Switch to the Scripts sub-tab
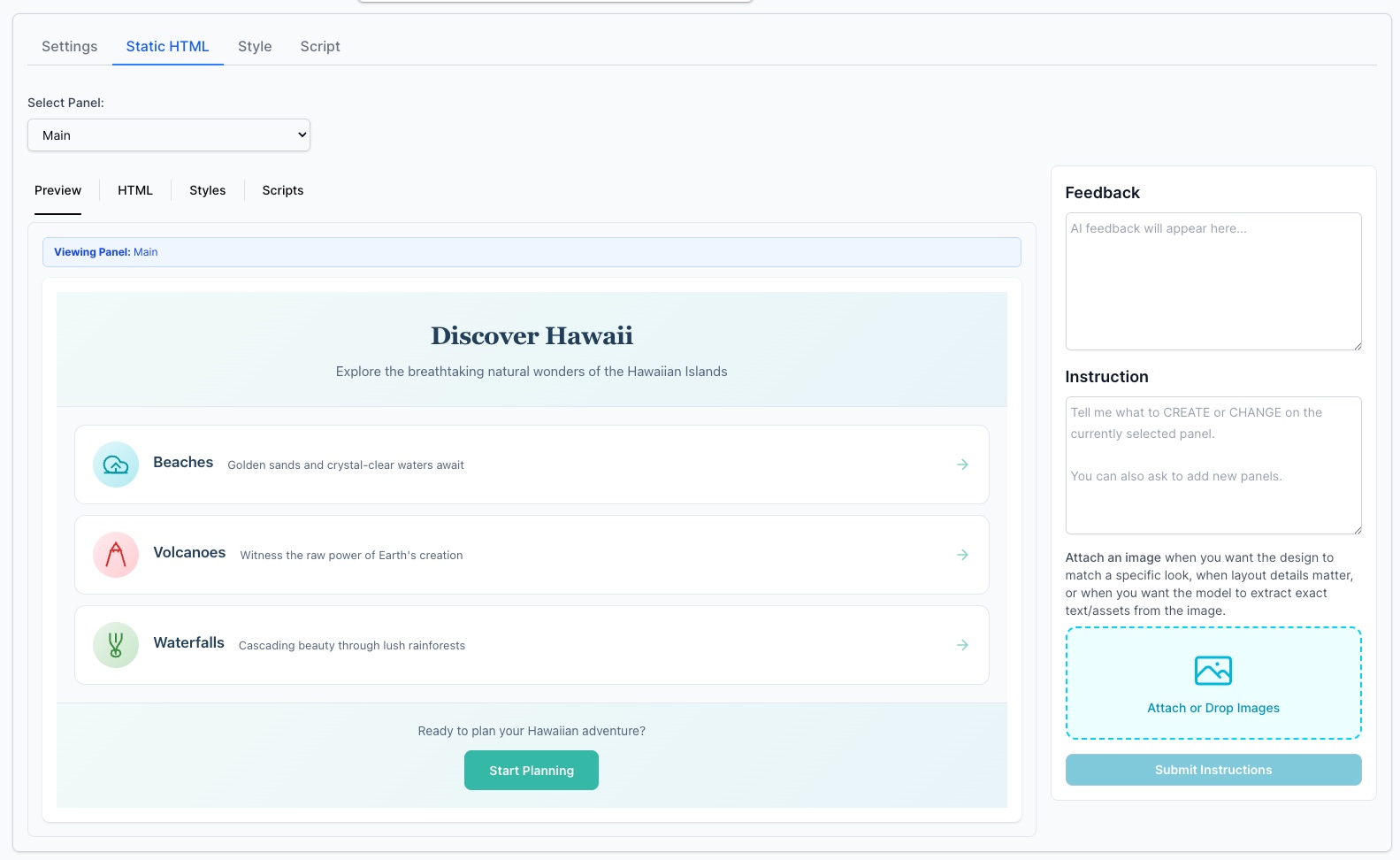The image size is (1400, 860). tap(283, 190)
